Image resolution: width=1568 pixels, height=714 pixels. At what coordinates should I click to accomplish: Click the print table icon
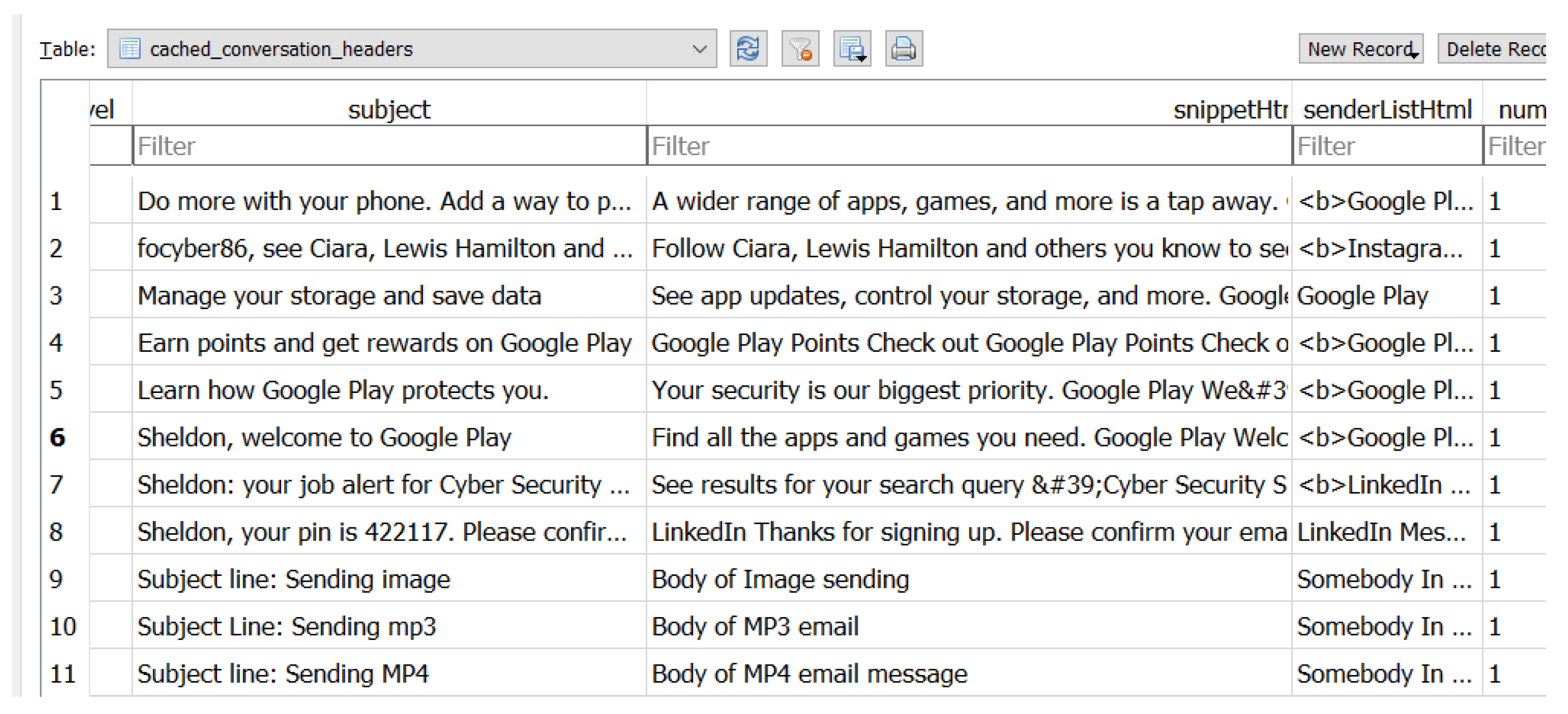coord(903,48)
